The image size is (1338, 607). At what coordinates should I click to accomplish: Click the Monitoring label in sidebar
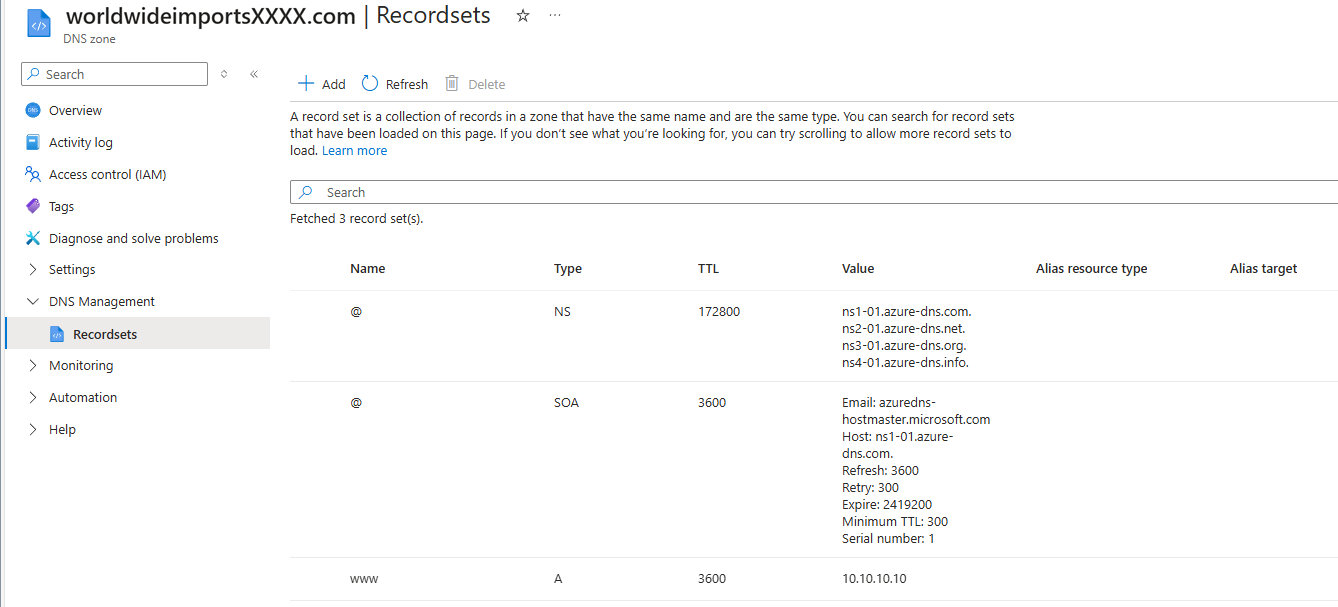[x=81, y=366]
